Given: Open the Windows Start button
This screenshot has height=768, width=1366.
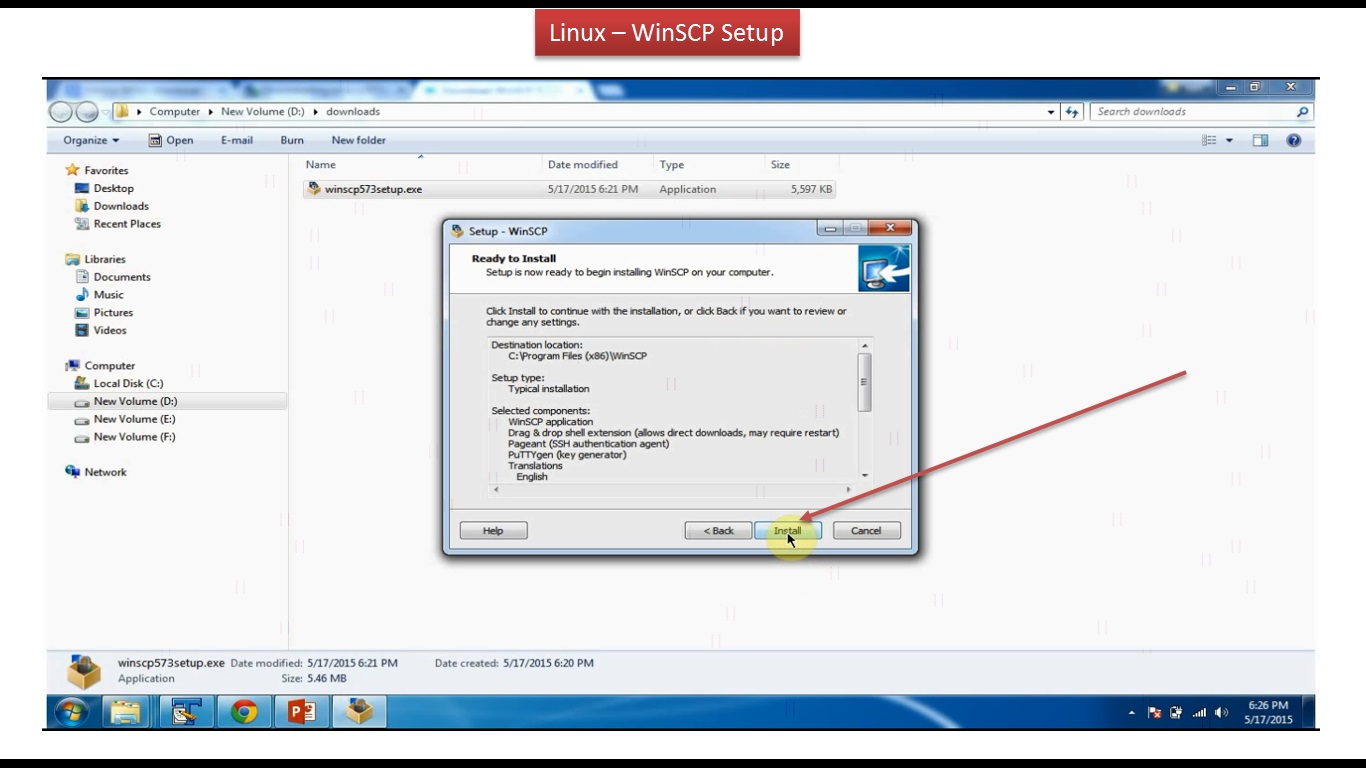Looking at the screenshot, I should click(72, 712).
